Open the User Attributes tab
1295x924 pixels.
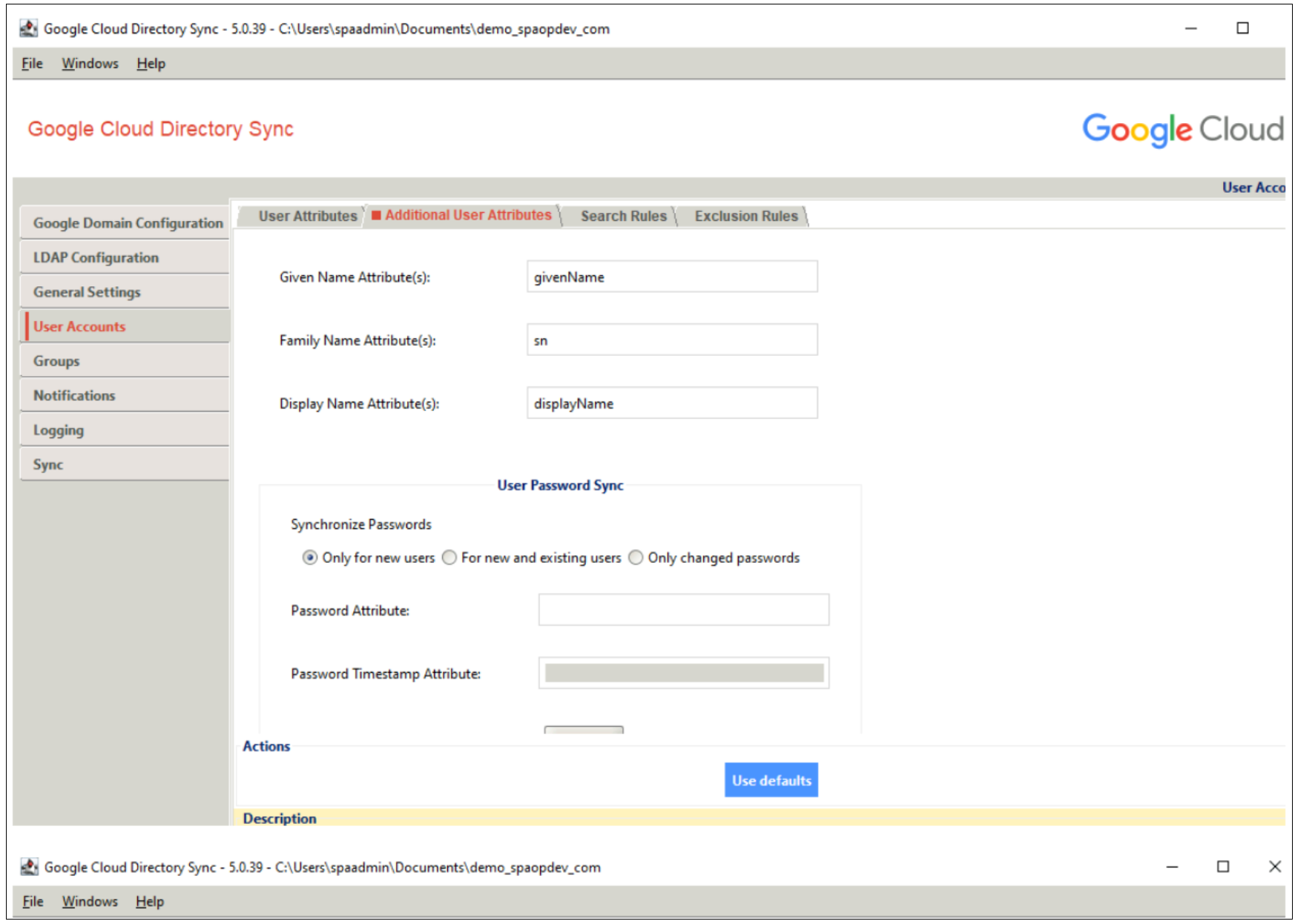tap(307, 216)
